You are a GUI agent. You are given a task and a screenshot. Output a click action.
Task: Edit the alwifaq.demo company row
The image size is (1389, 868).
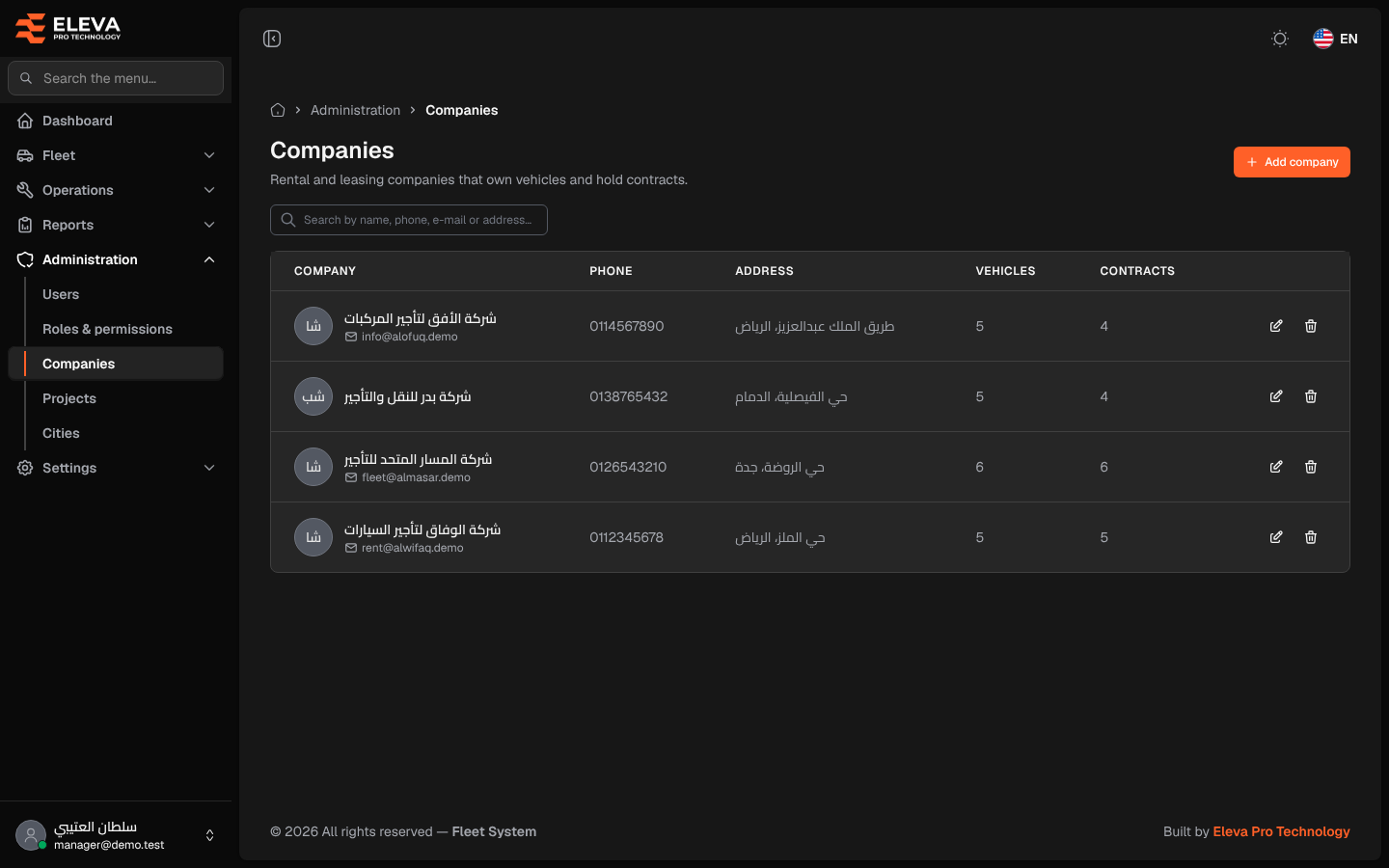coord(1276,537)
